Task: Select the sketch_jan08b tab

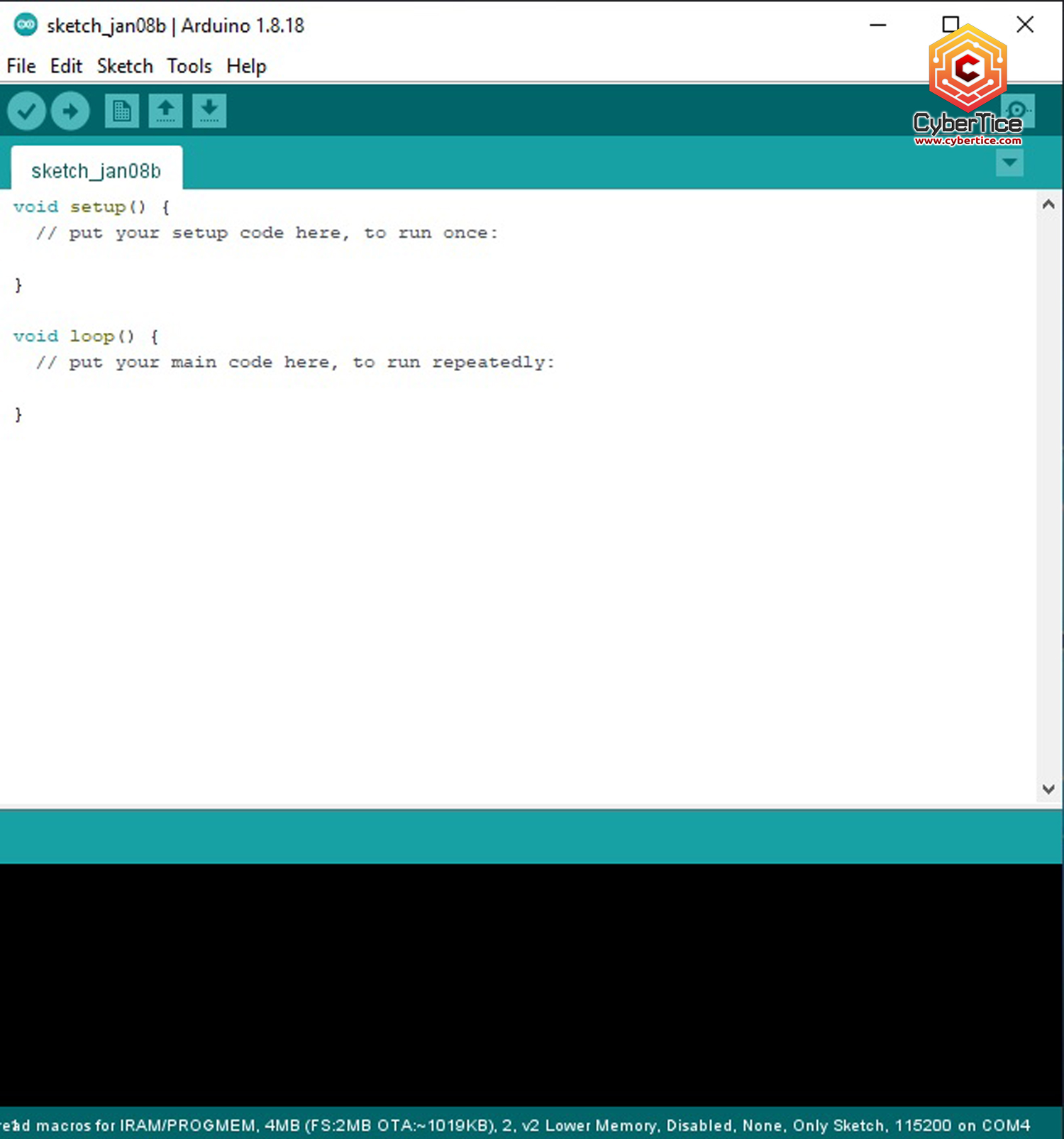Action: coord(96,171)
